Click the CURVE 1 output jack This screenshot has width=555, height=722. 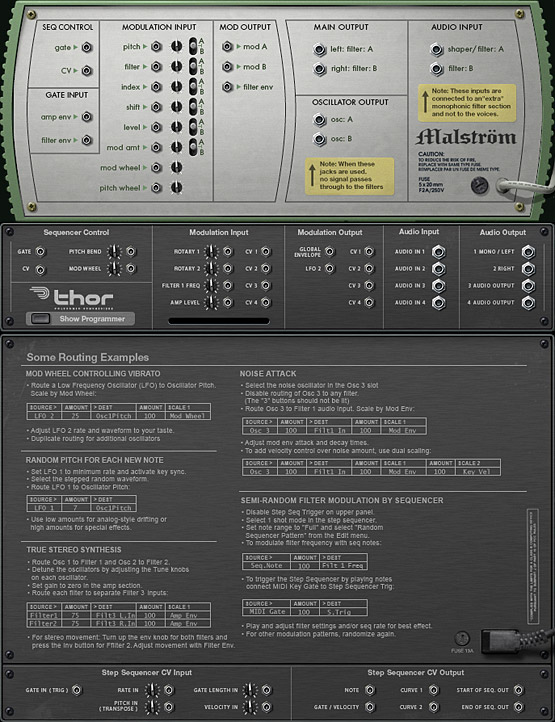click(433, 690)
